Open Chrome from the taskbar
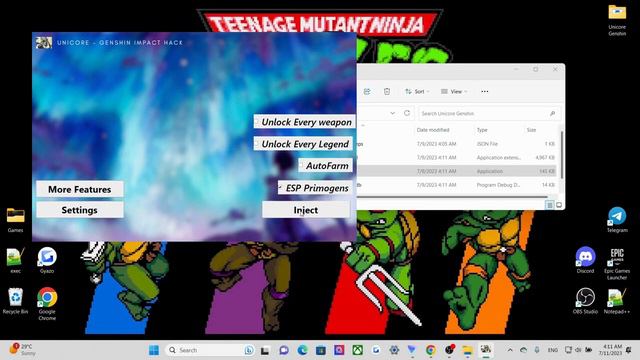The width and height of the screenshot is (640, 360). [430, 350]
